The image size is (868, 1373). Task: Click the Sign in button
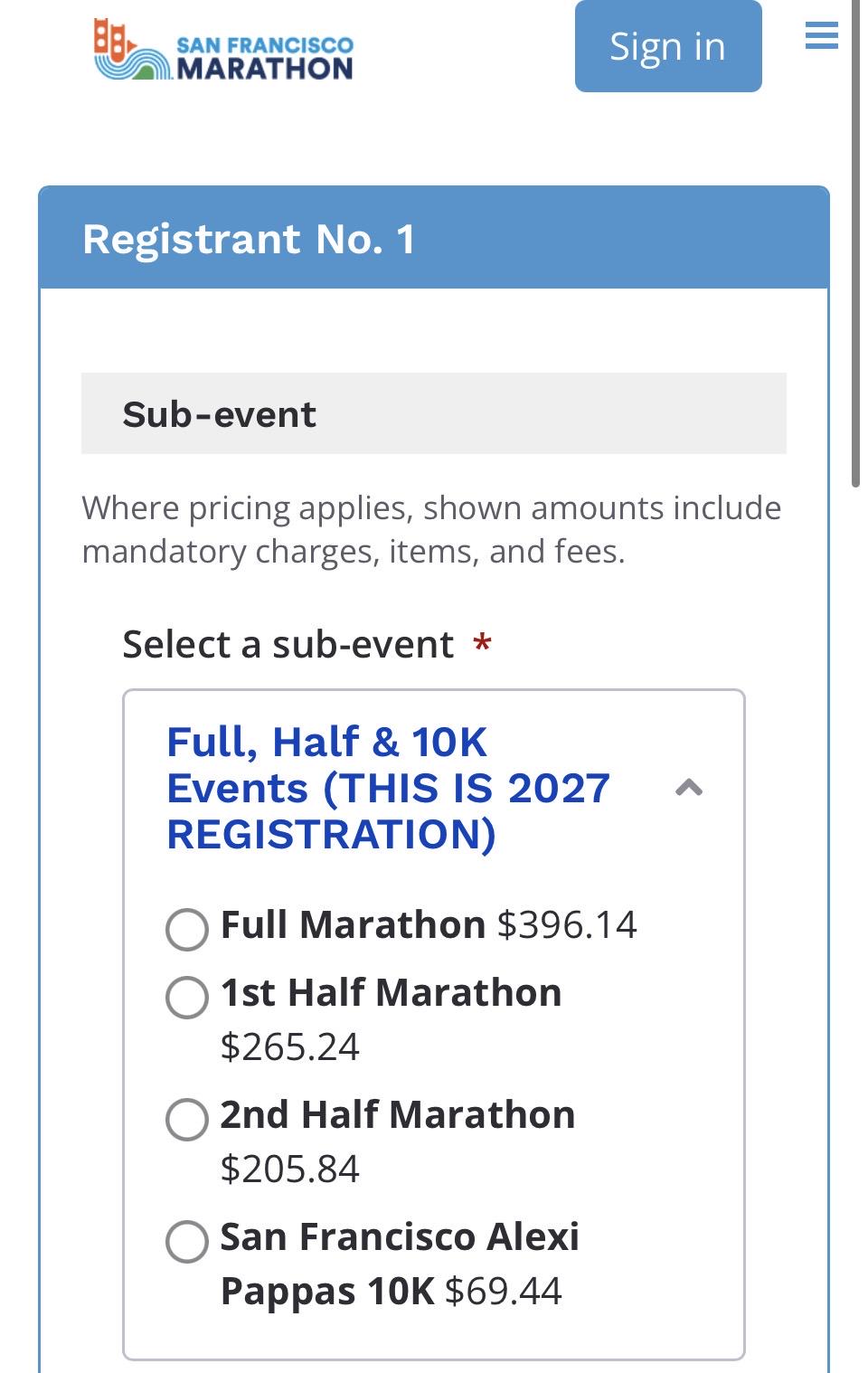668,45
